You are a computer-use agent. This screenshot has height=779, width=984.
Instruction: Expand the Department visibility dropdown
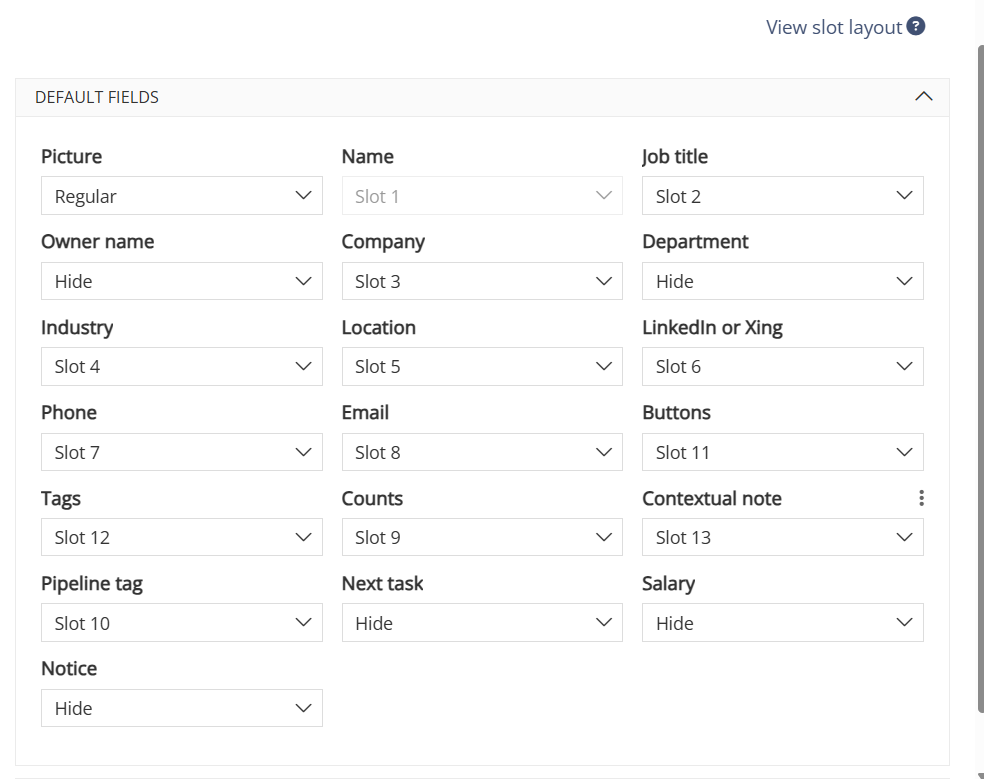[x=783, y=281]
